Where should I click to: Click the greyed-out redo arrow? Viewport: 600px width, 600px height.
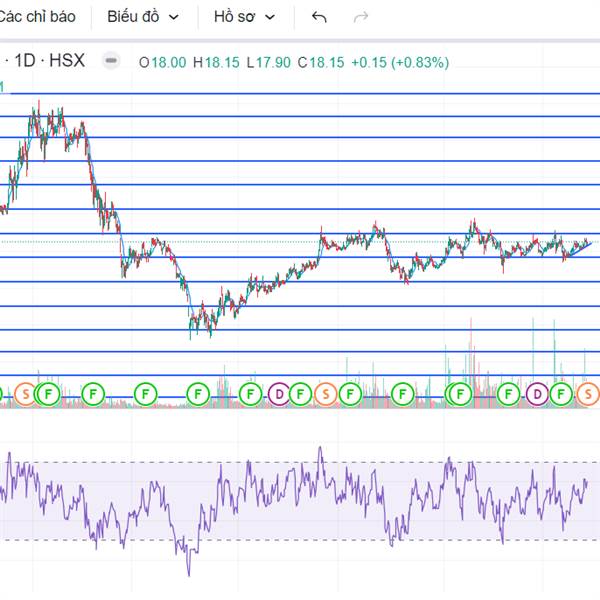tap(360, 17)
